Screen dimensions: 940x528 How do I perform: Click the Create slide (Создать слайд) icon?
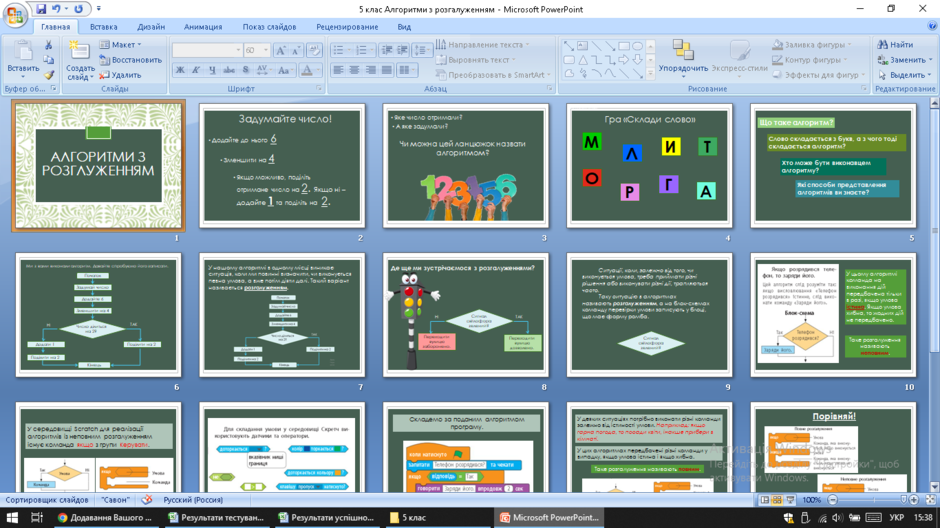pyautogui.click(x=79, y=52)
